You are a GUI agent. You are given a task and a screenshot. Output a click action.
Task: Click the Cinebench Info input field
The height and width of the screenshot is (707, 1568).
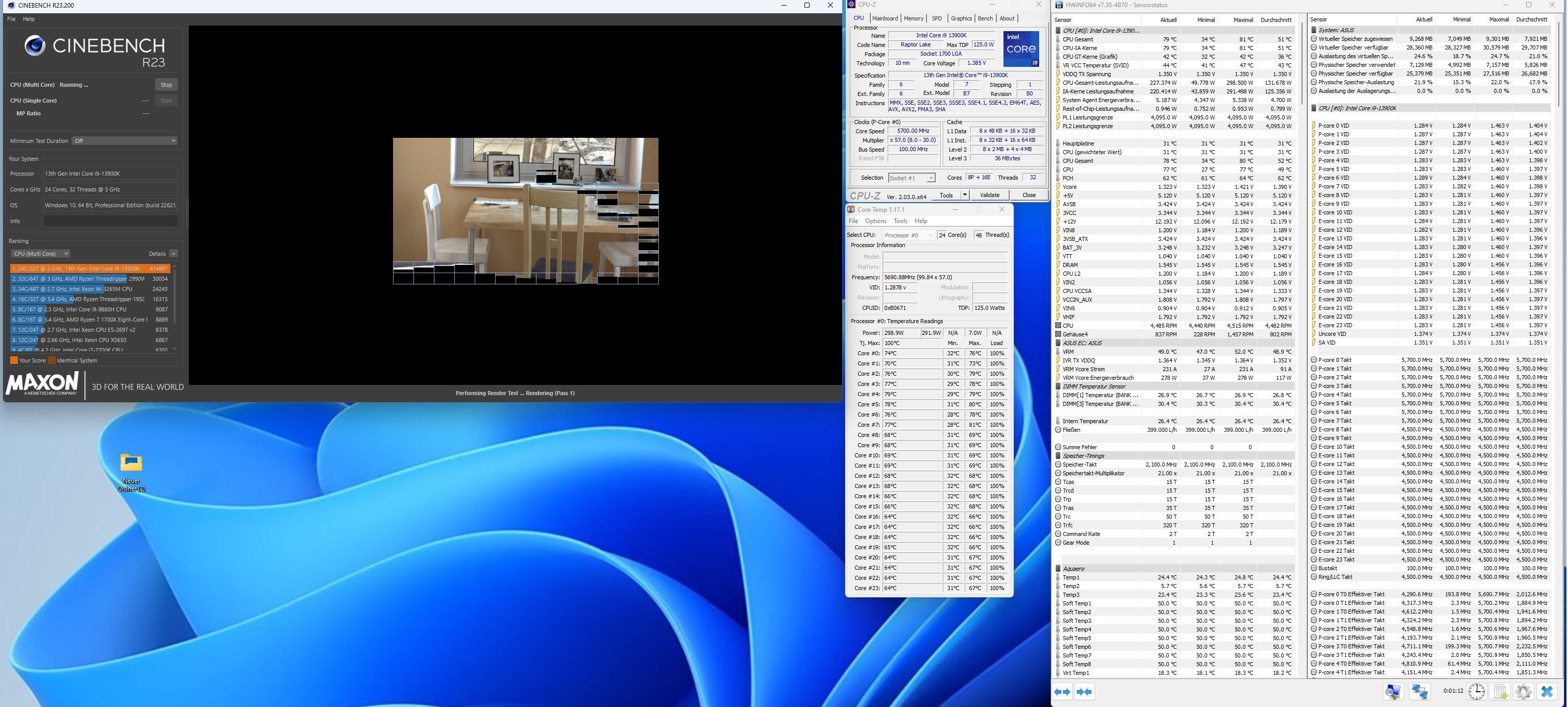point(110,221)
